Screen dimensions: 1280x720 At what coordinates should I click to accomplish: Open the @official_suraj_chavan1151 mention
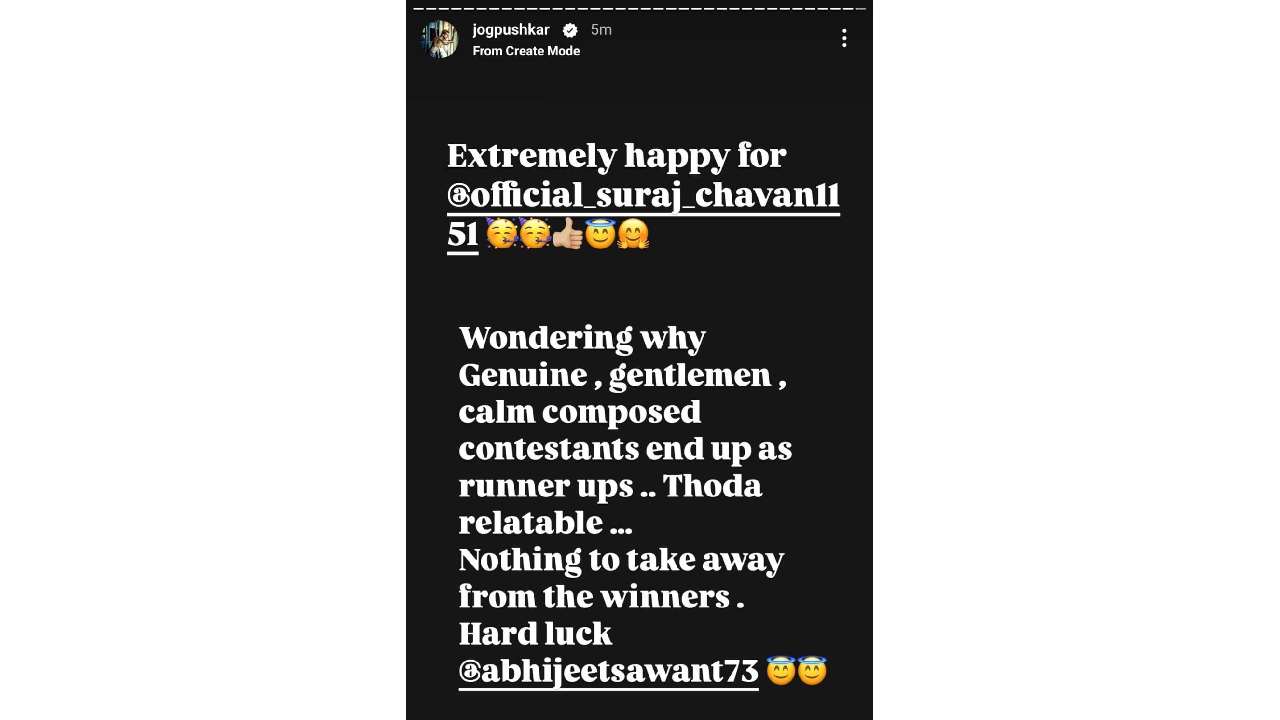[643, 214]
